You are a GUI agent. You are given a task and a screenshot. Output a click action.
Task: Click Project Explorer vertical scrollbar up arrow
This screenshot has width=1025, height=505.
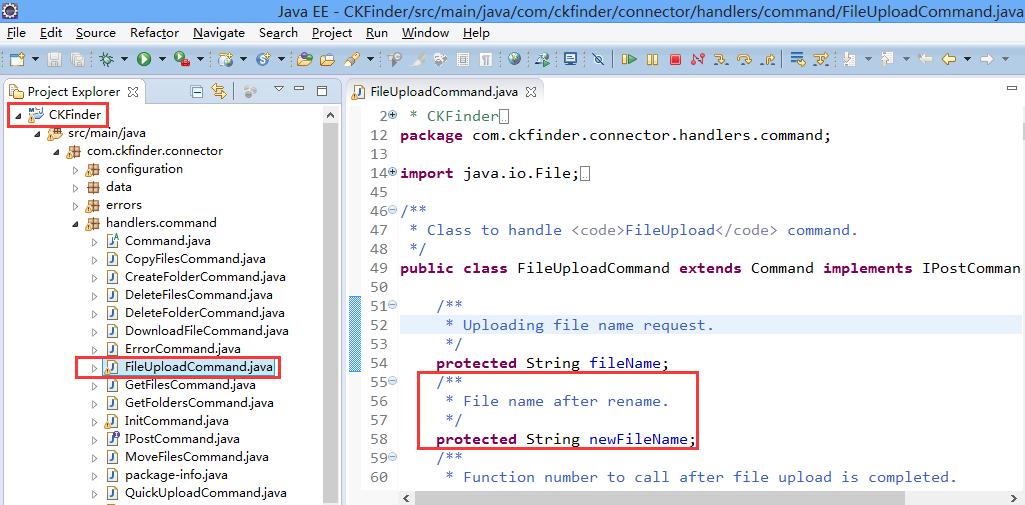(x=331, y=116)
